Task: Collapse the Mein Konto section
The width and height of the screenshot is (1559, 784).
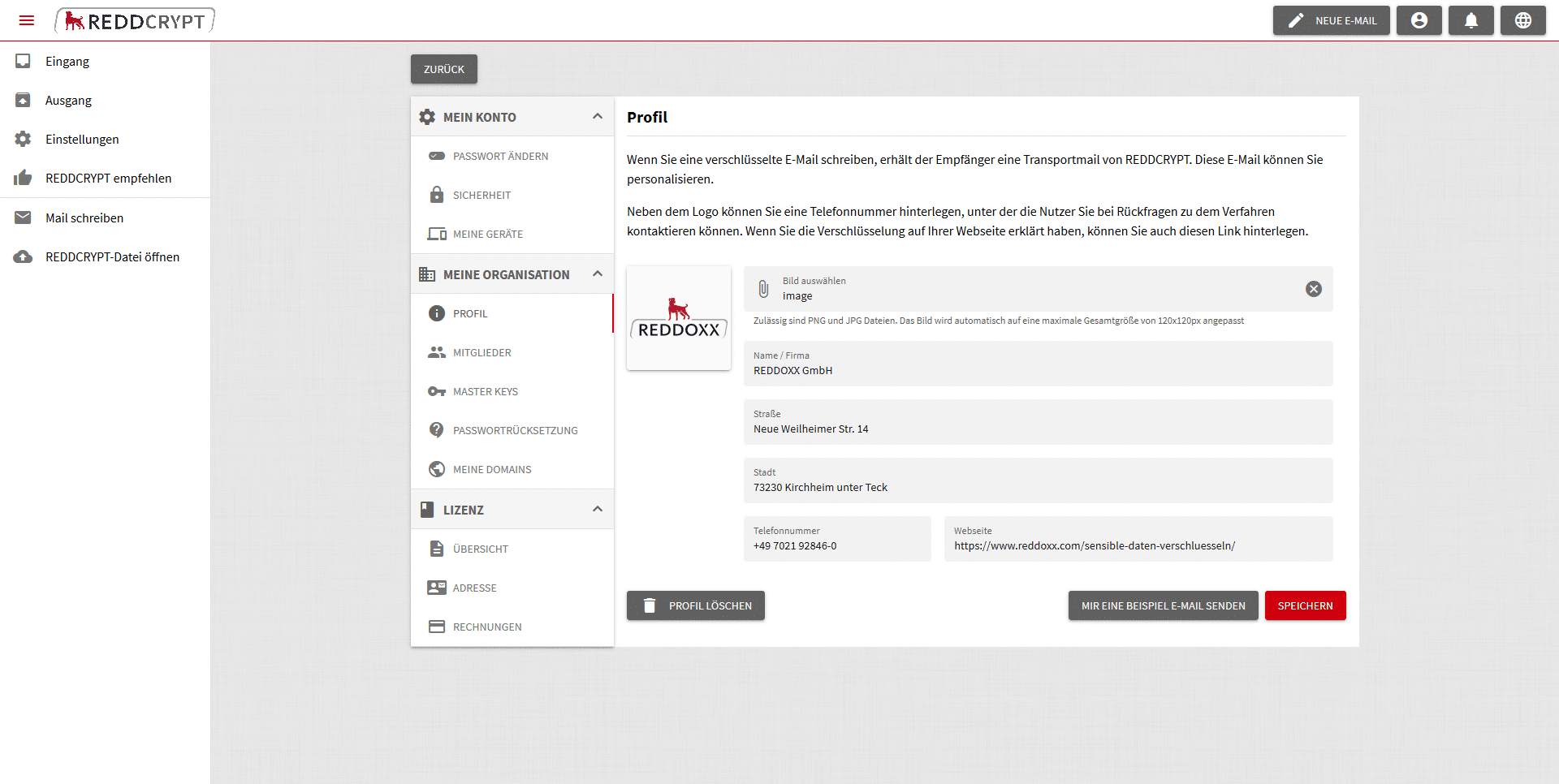Action: click(x=598, y=117)
